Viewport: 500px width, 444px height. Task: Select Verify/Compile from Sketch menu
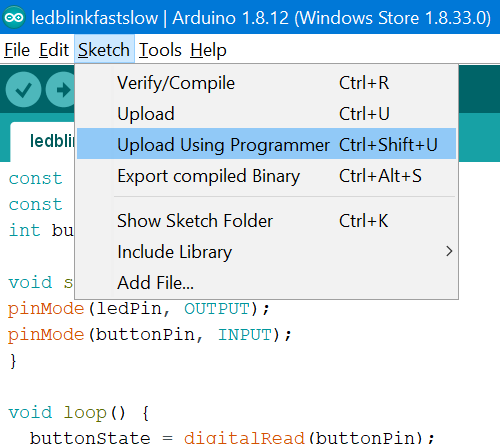266,83
